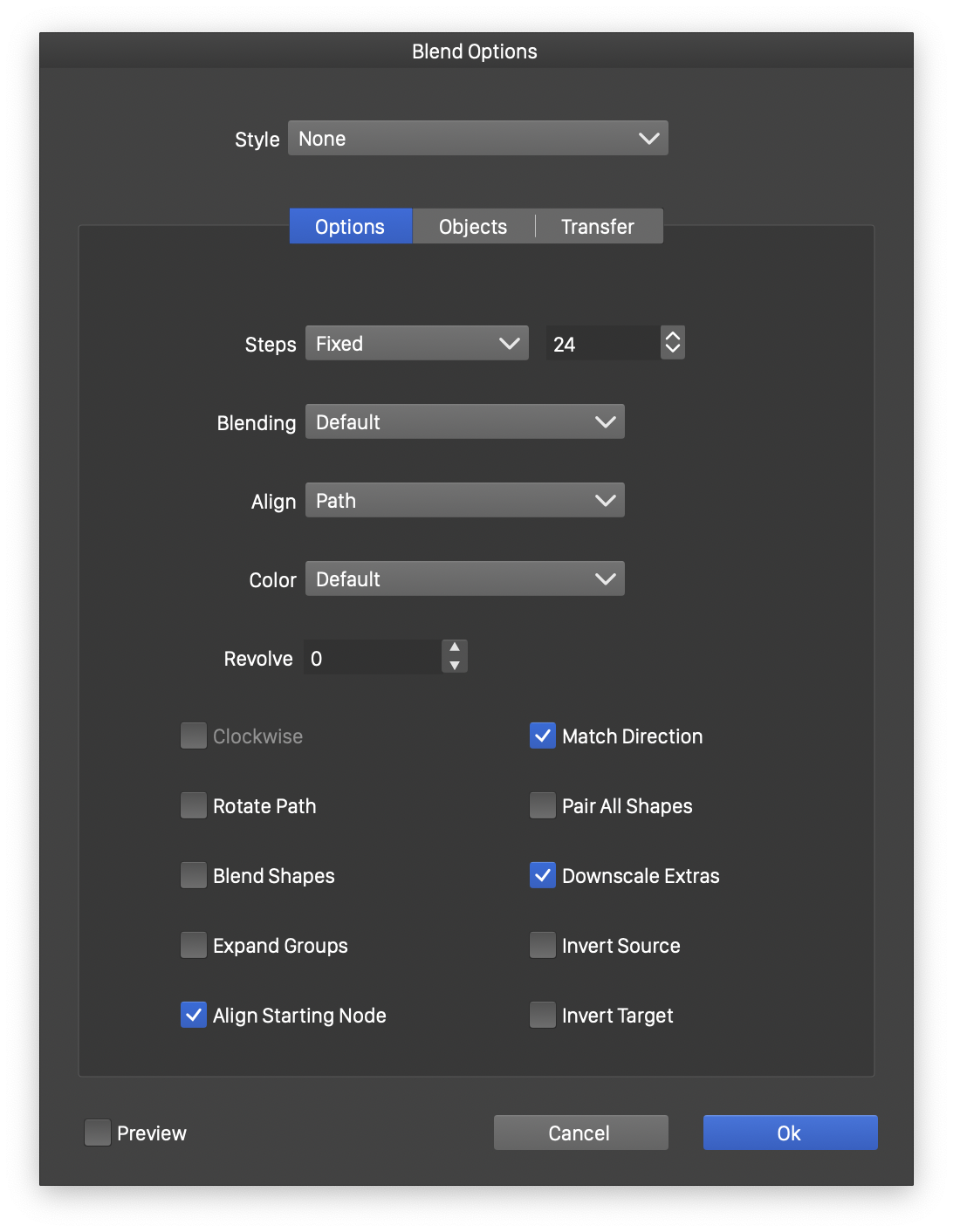This screenshot has height=1232, width=953.
Task: Expand the Steps dropdown showing Fixed
Action: [x=416, y=344]
